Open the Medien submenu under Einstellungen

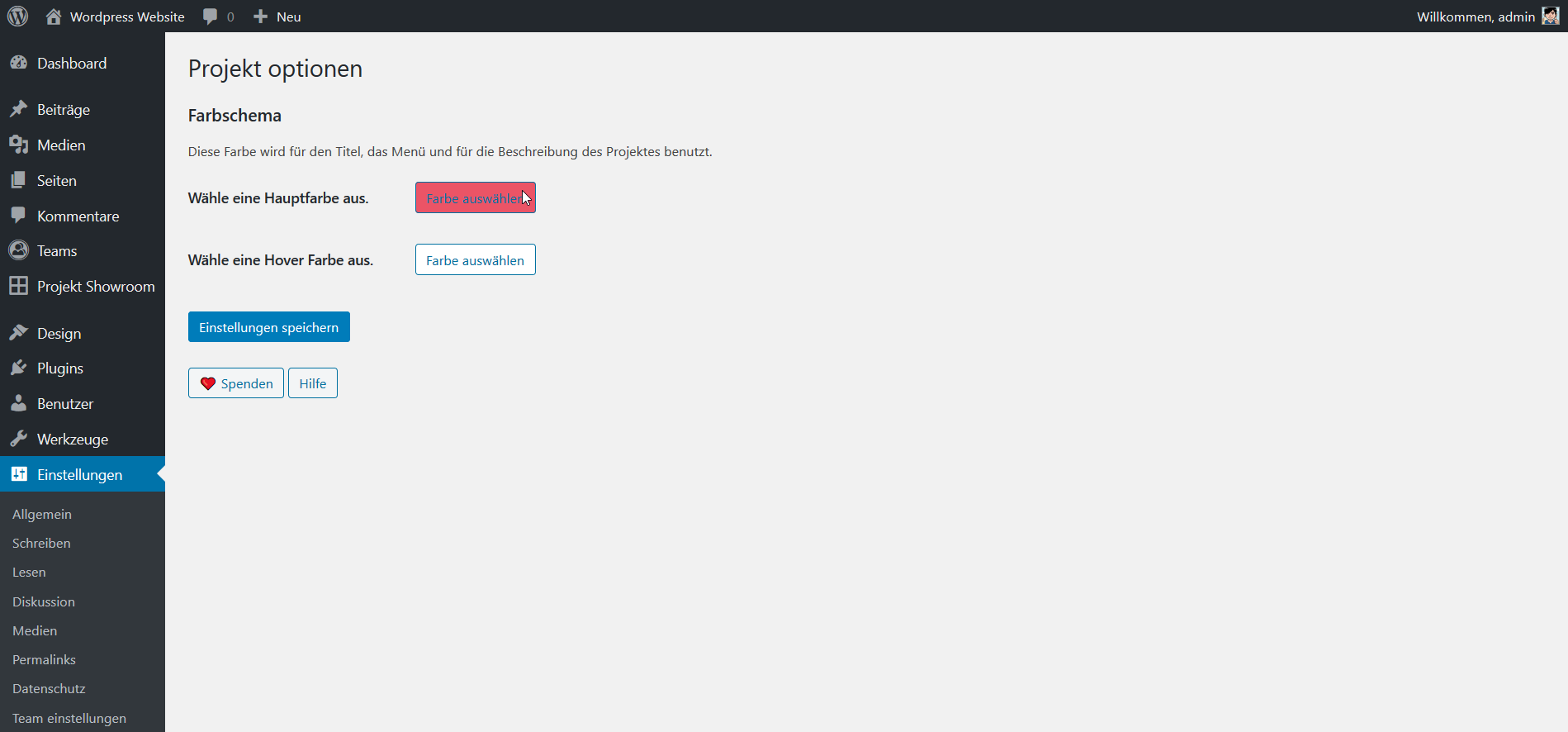tap(35, 630)
